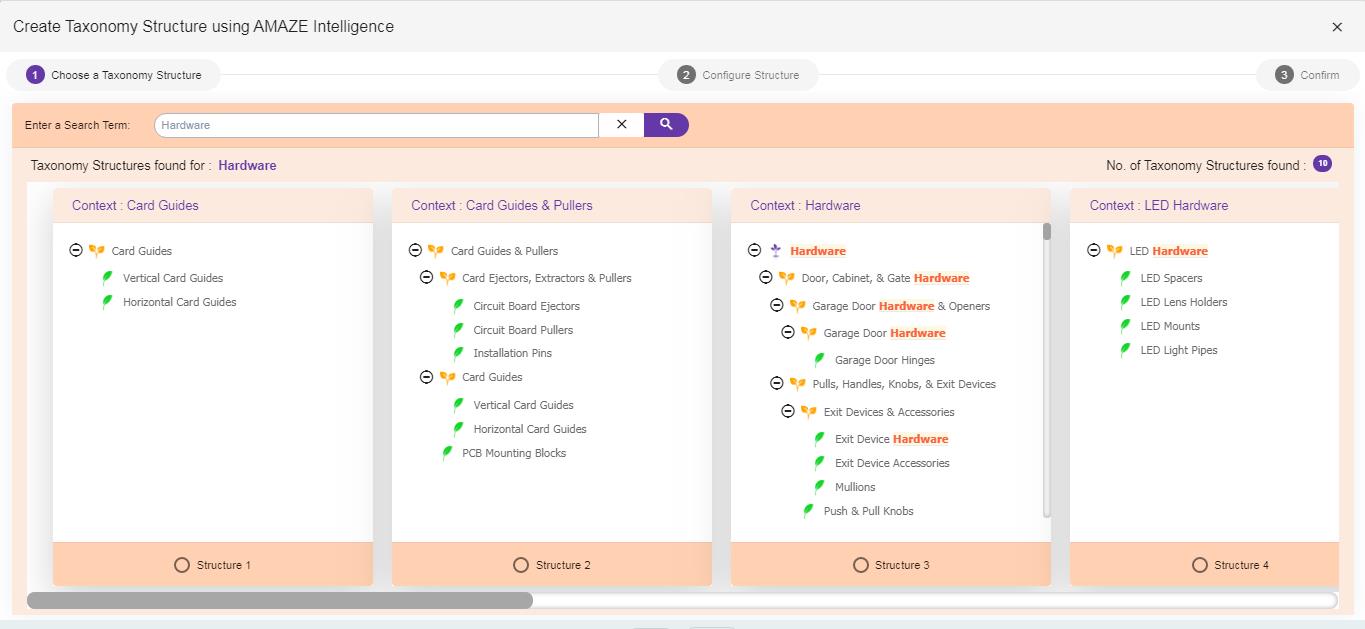
Task: Collapse Pulls, Handles, Knobs, & Exit Devices
Action: [x=776, y=383]
